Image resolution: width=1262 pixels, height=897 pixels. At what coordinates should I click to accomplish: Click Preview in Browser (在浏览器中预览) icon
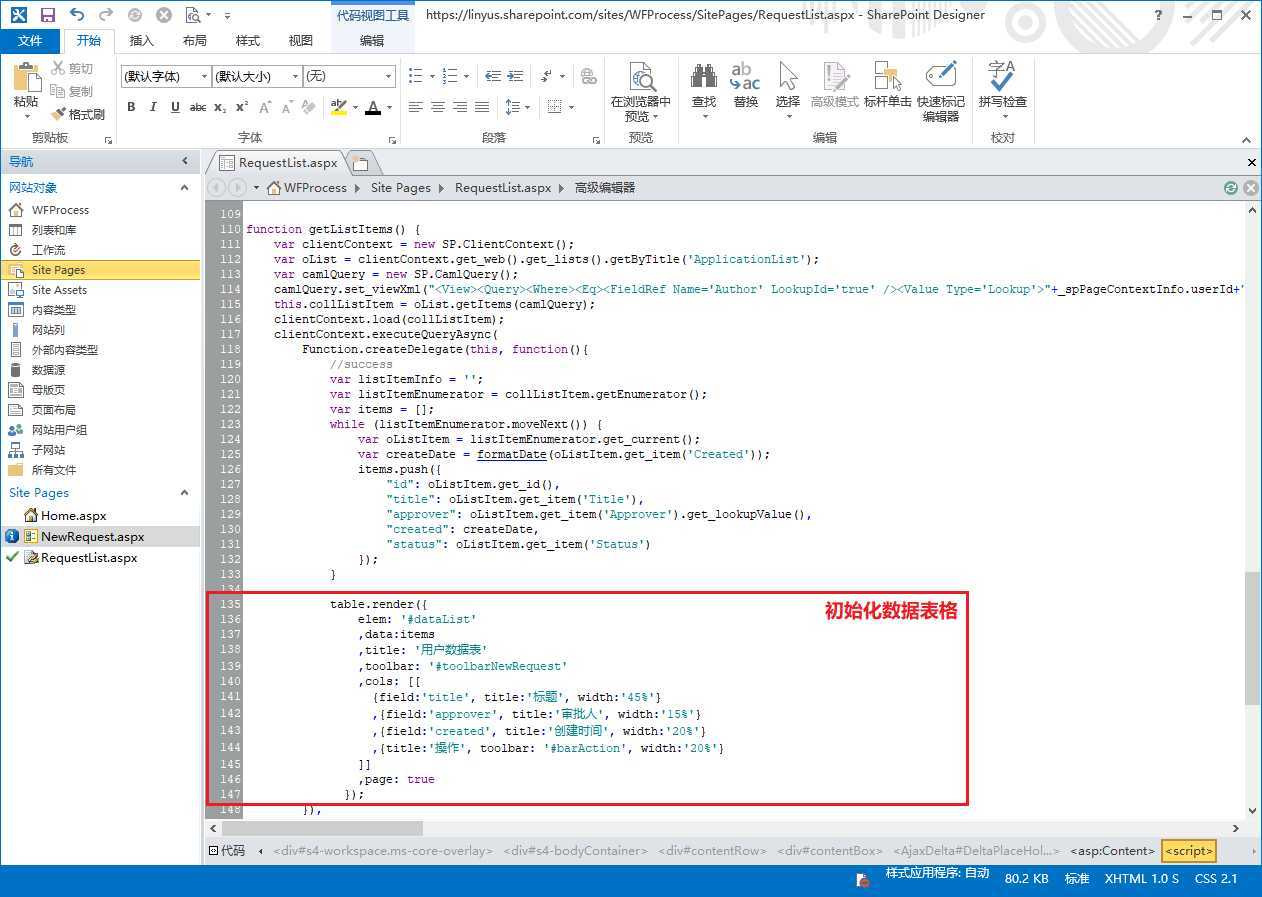(x=641, y=78)
